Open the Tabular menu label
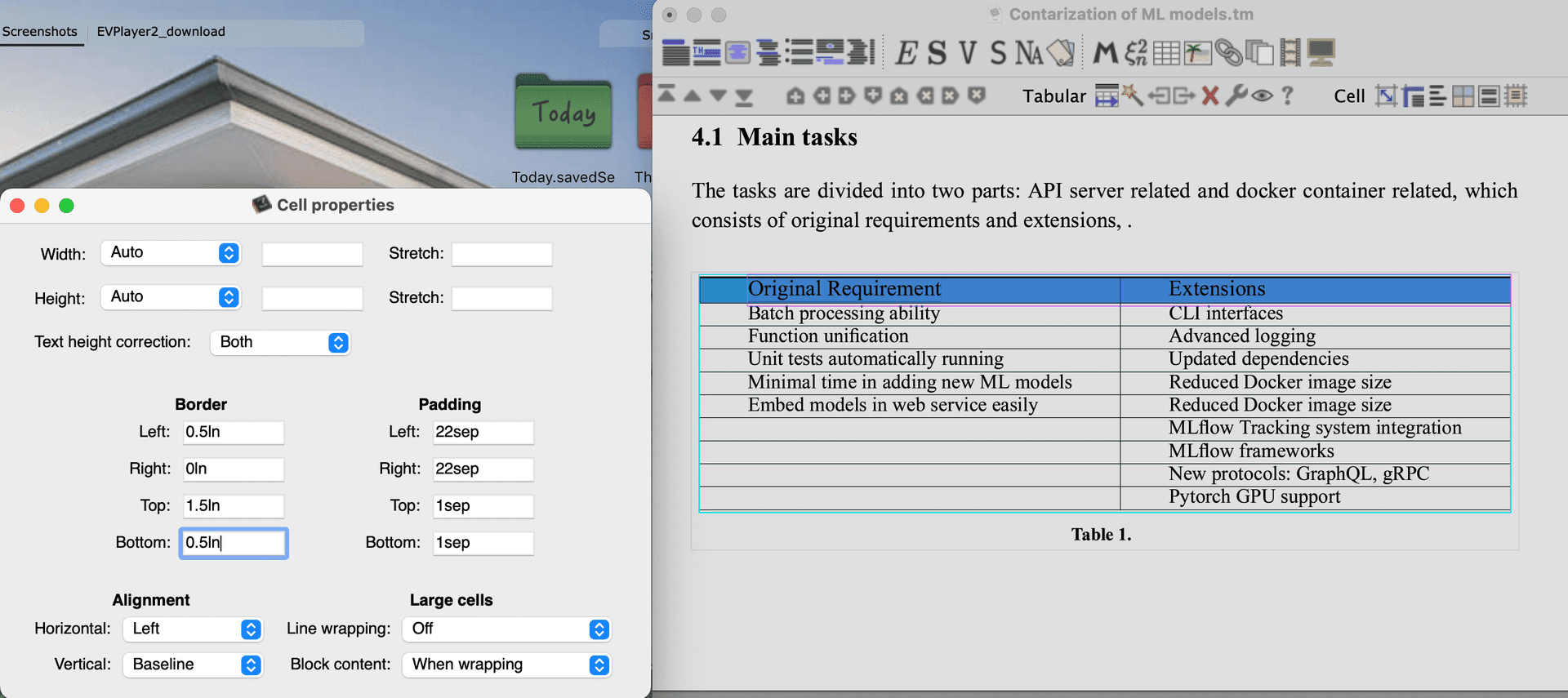This screenshot has height=698, width=1568. tap(1053, 96)
